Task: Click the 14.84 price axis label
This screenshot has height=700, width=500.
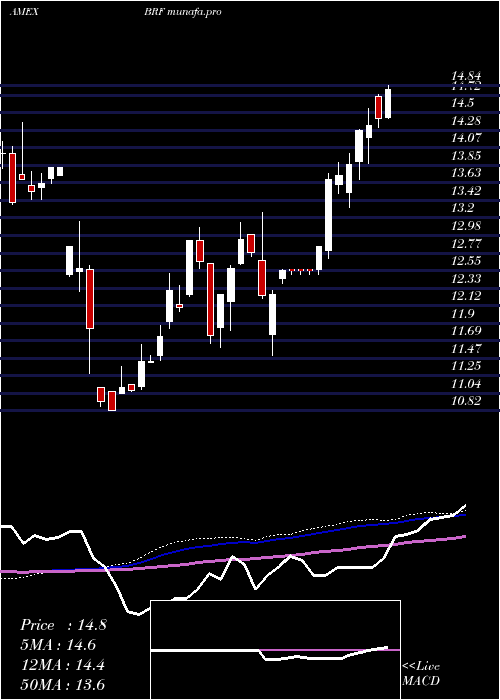Action: pyautogui.click(x=467, y=78)
